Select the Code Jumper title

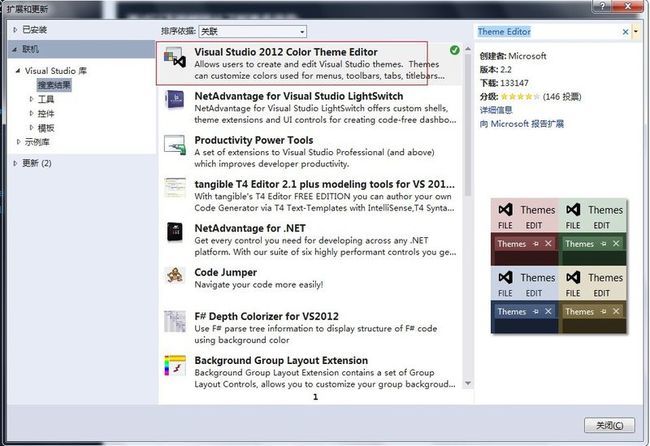226,272
